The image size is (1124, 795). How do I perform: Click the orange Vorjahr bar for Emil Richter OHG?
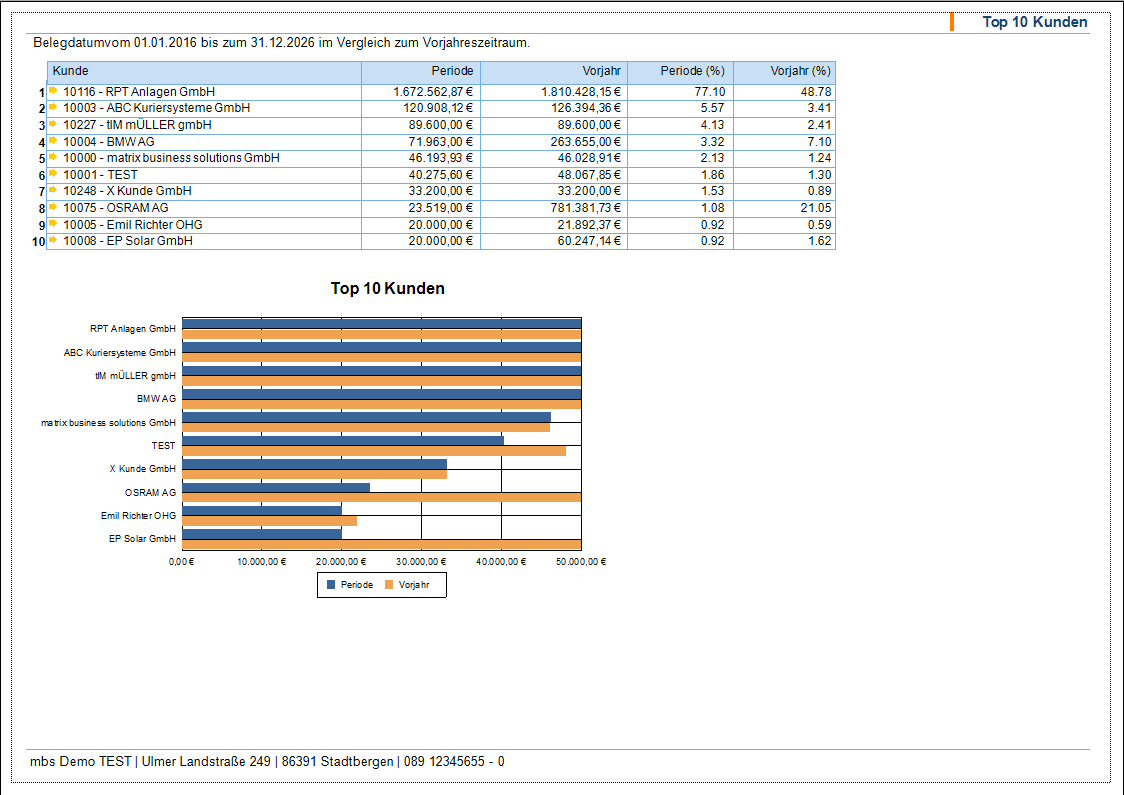click(270, 521)
